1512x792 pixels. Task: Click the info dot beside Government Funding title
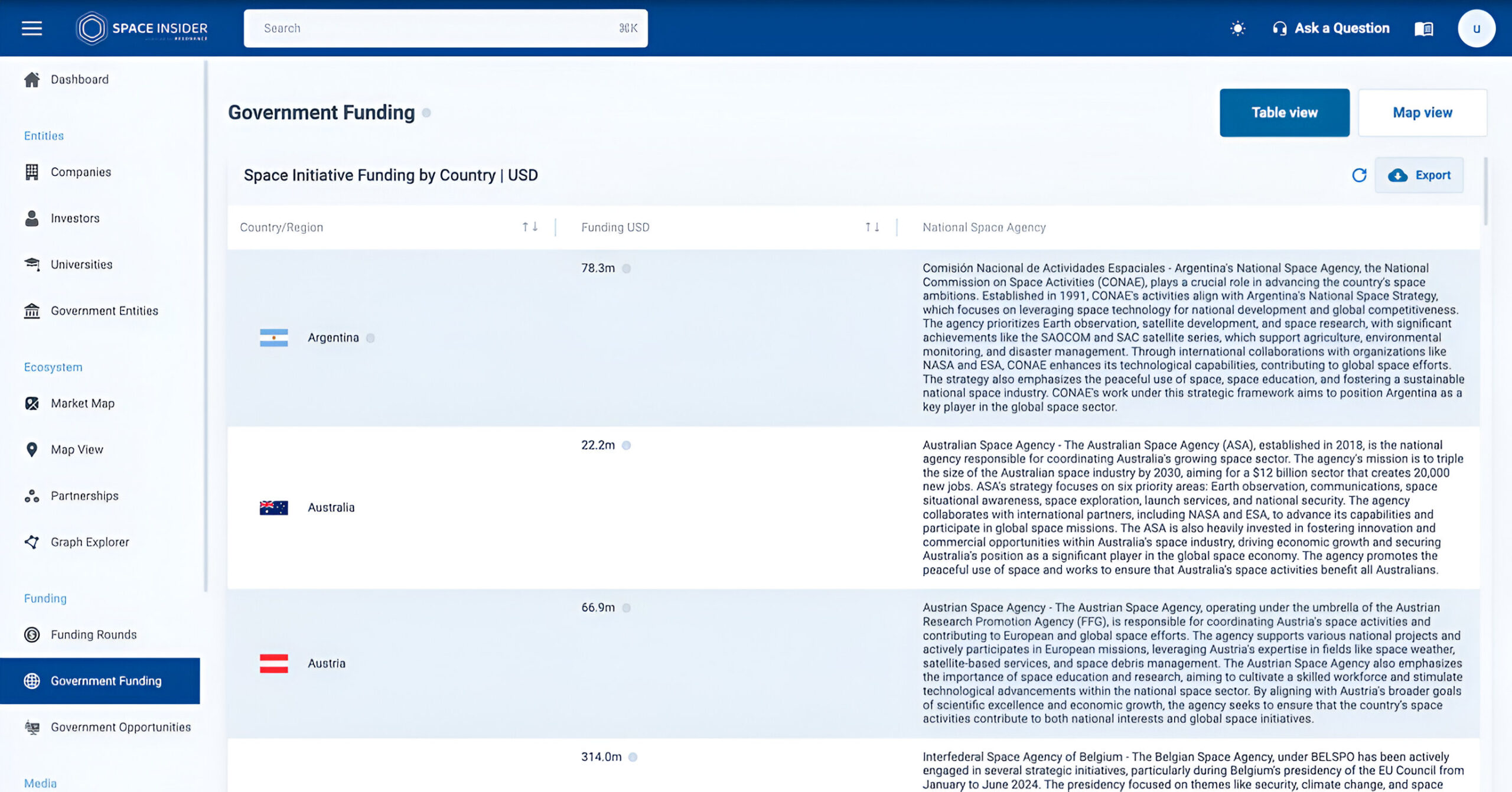coord(426,113)
